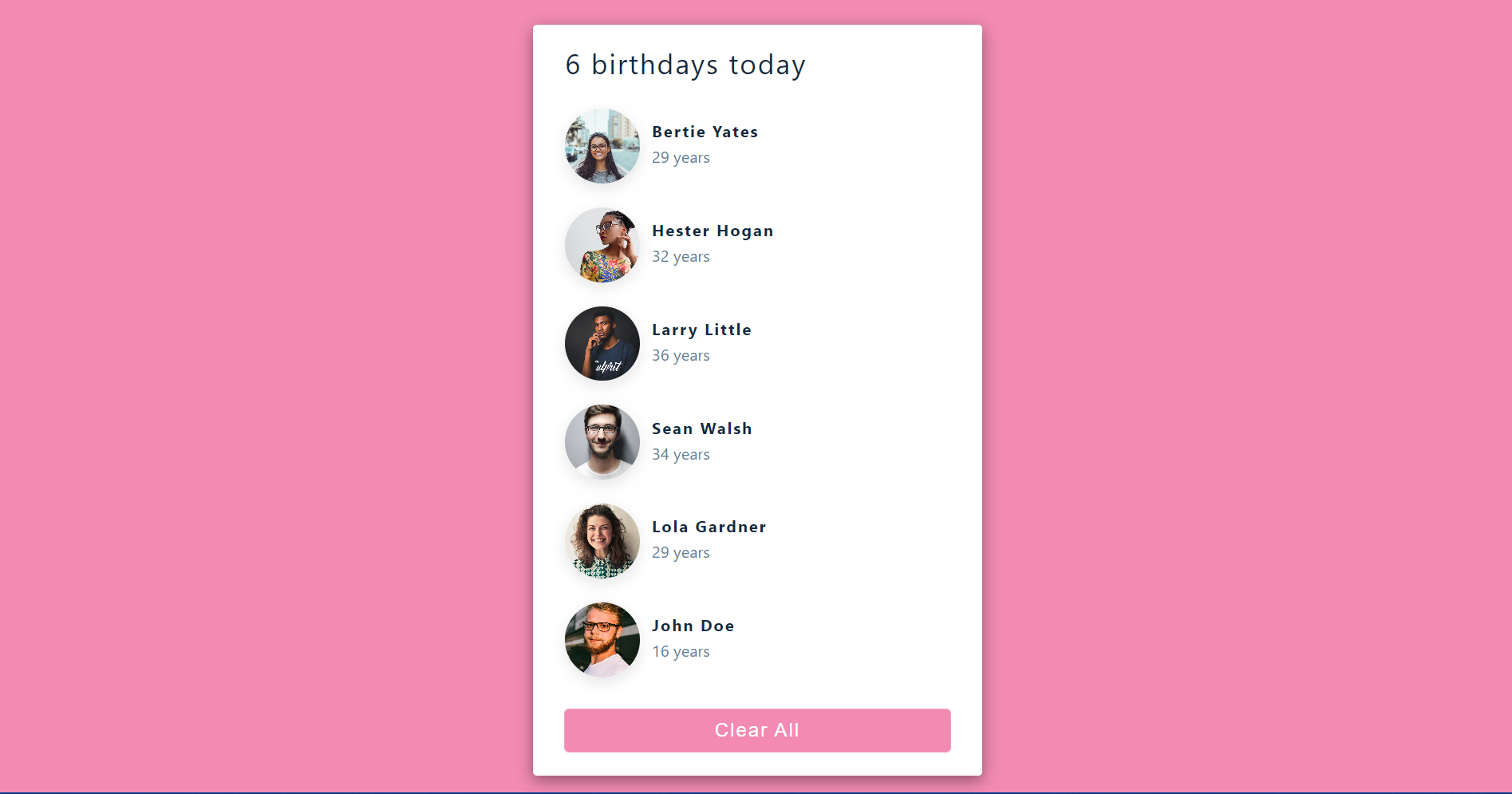Click the '29 years' age under Bertie Yates
Viewport: 1512px width, 794px height.
pos(681,157)
